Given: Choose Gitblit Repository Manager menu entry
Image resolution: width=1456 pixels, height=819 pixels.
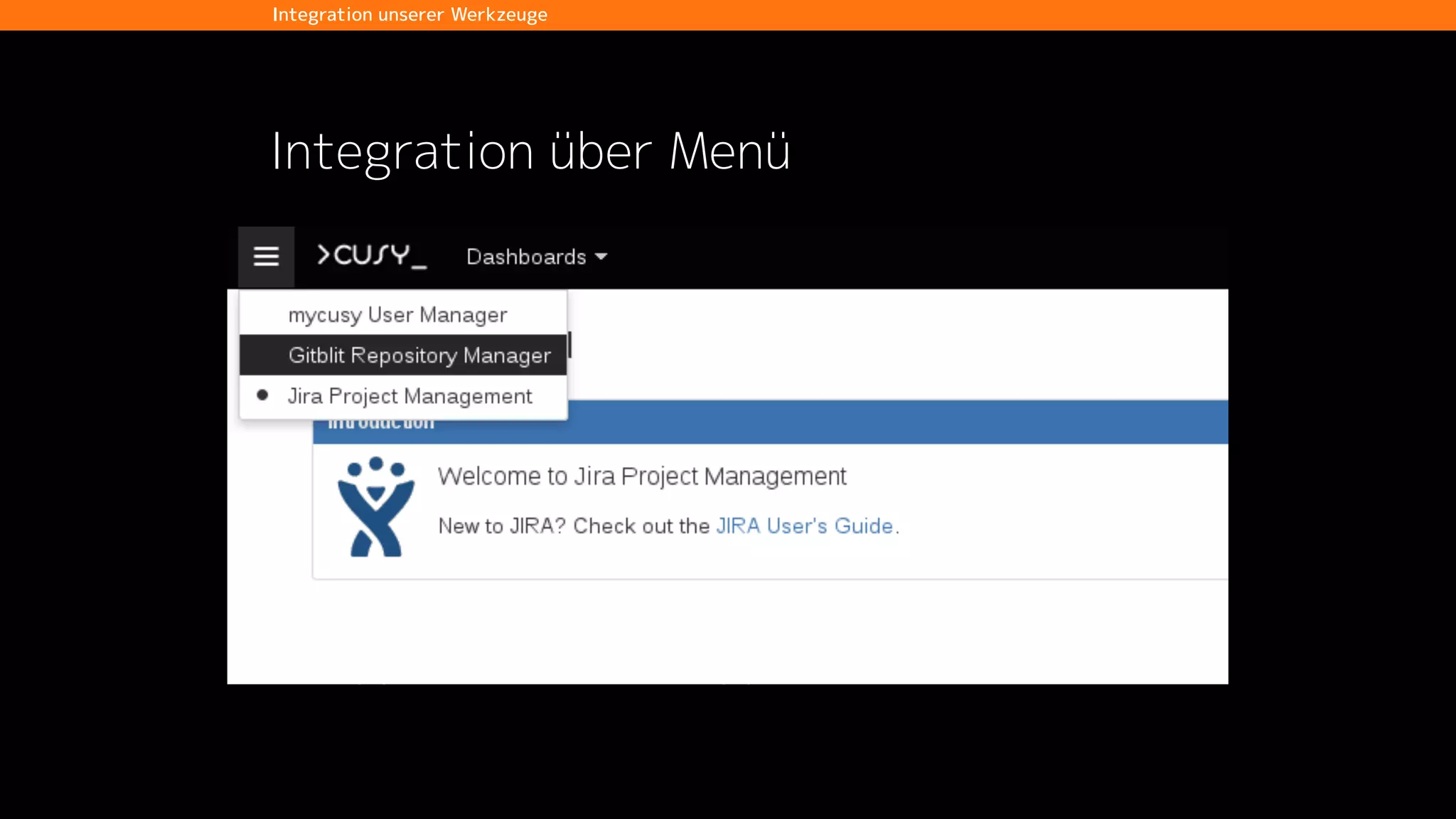Looking at the screenshot, I should pyautogui.click(x=403, y=355).
